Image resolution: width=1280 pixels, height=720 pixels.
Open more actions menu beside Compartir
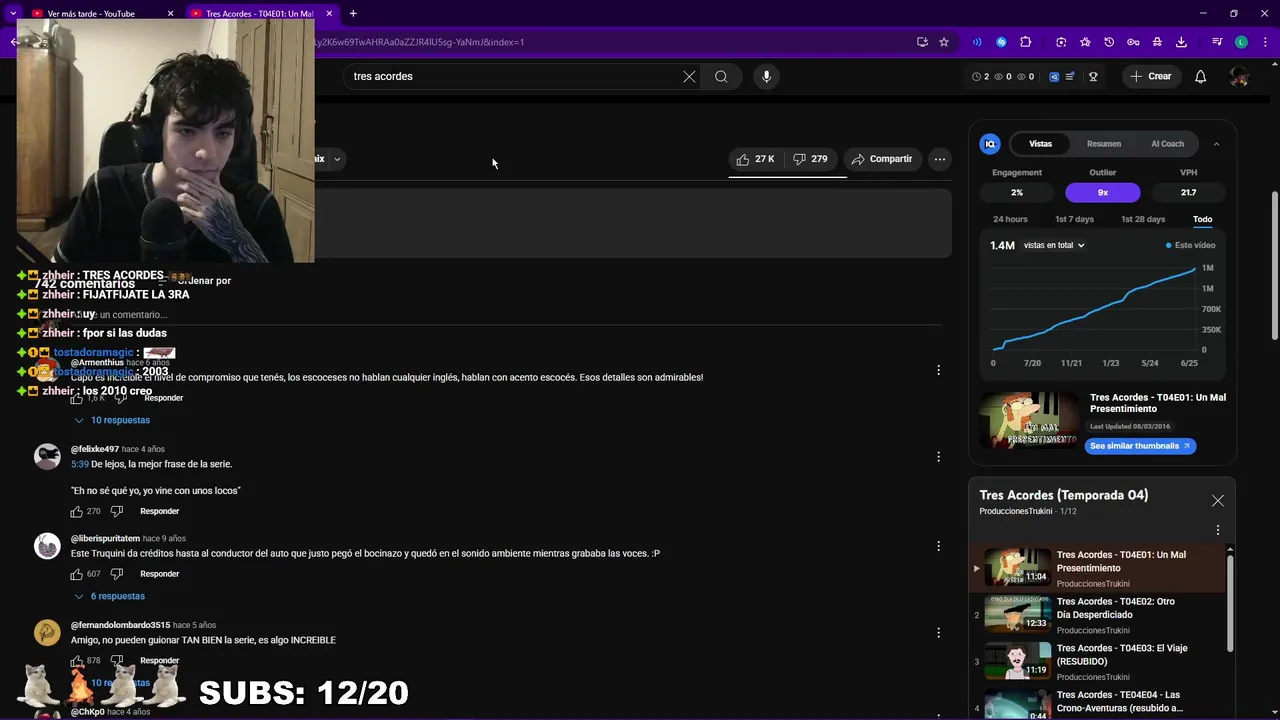(x=939, y=159)
